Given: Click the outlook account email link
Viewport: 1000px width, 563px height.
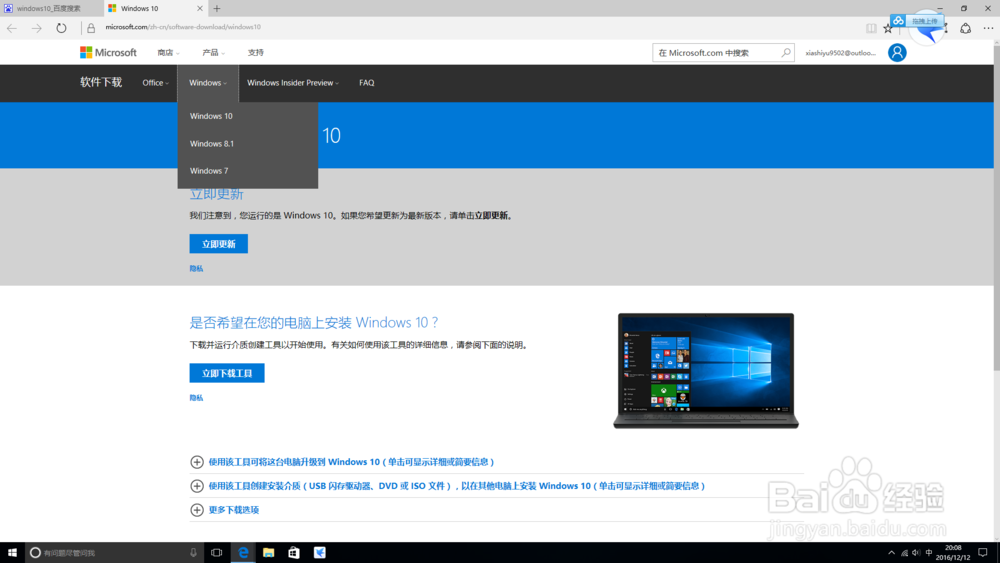Looking at the screenshot, I should [841, 53].
